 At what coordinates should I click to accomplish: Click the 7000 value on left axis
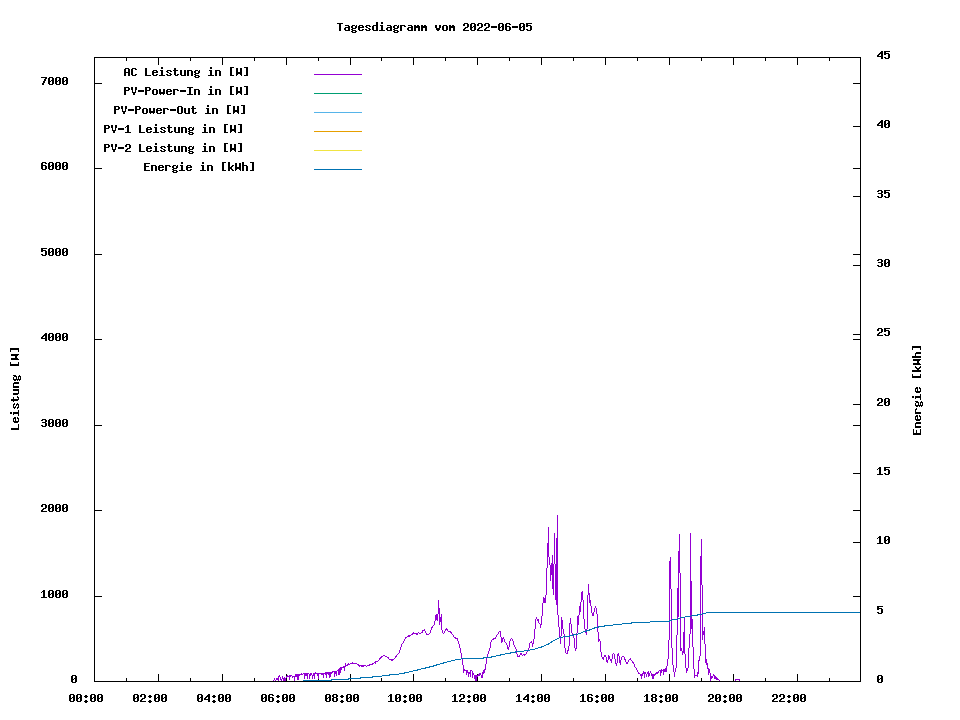pos(54,81)
